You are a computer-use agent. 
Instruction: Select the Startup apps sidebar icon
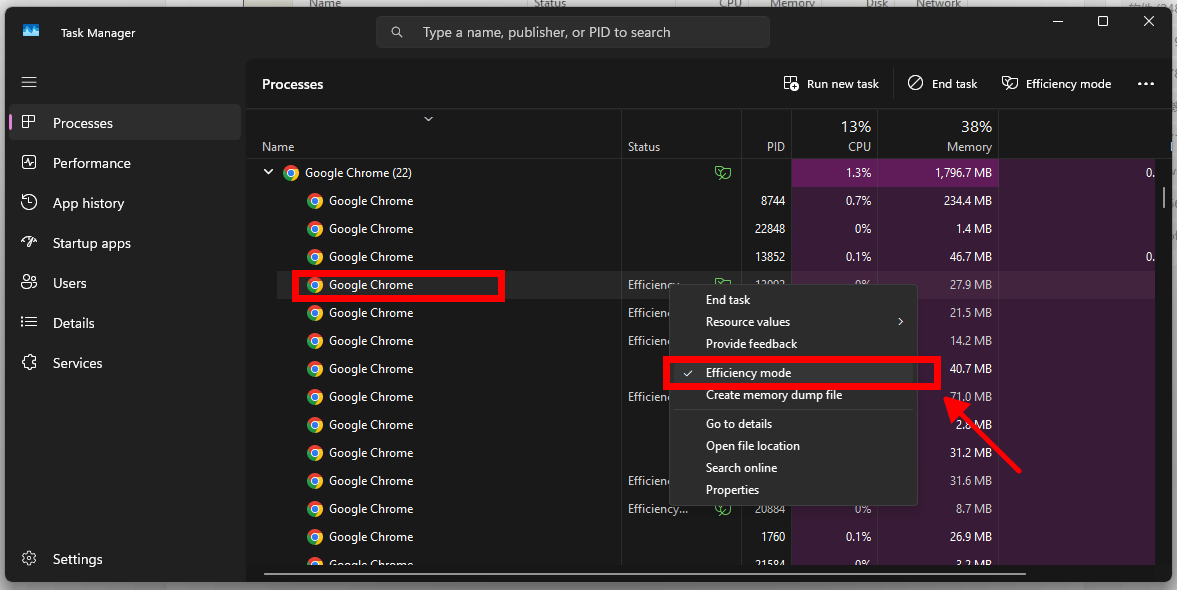click(x=29, y=243)
